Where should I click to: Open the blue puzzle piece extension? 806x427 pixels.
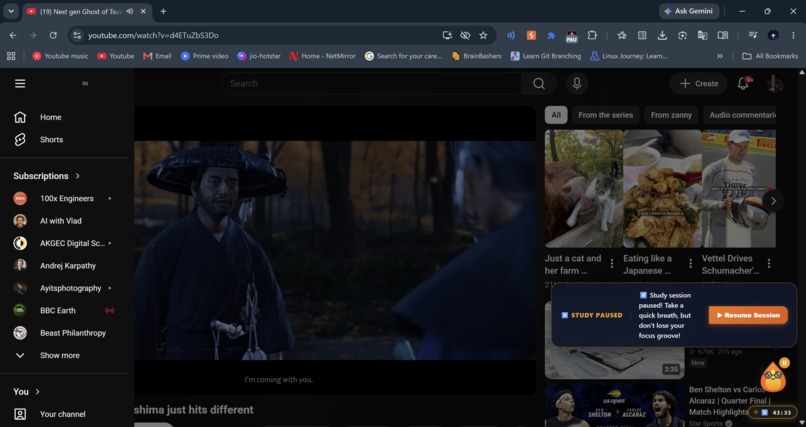point(551,35)
